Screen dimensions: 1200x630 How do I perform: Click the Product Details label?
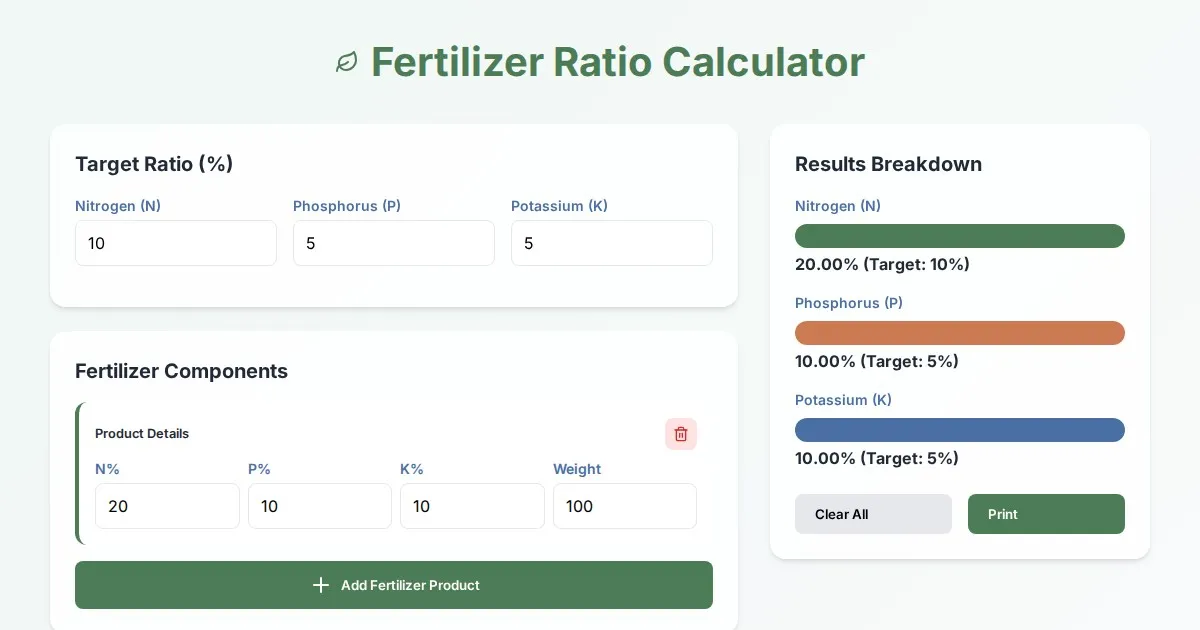(x=142, y=434)
